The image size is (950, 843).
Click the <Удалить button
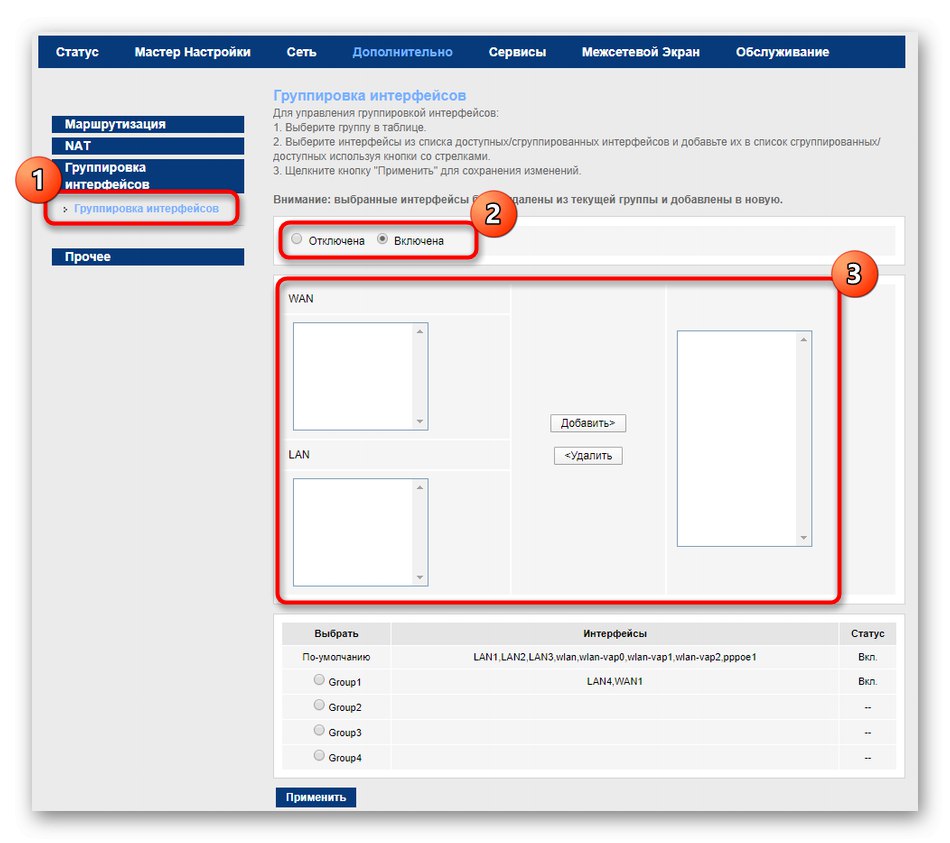click(588, 456)
